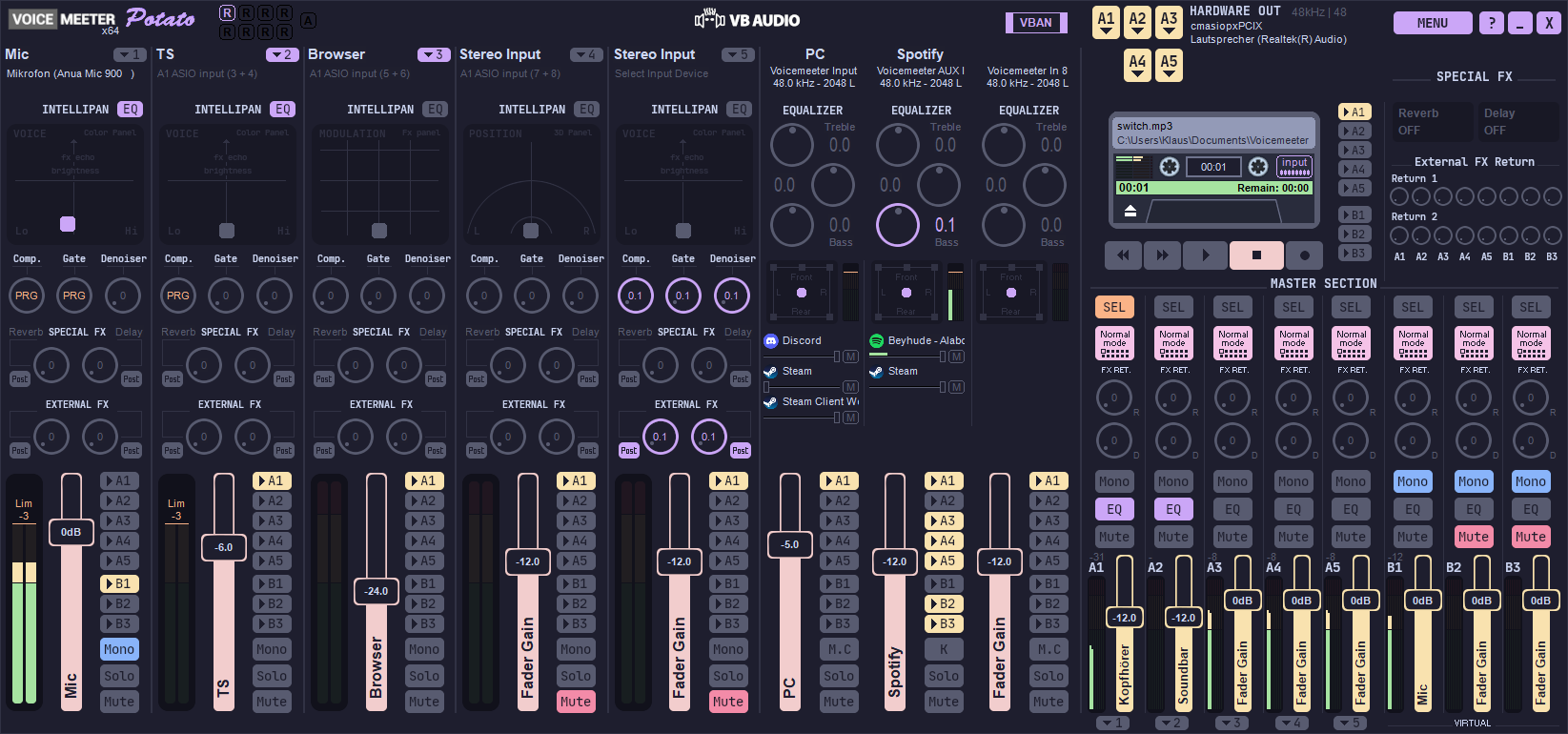Toggle the M.C button on PC strip

[x=839, y=649]
